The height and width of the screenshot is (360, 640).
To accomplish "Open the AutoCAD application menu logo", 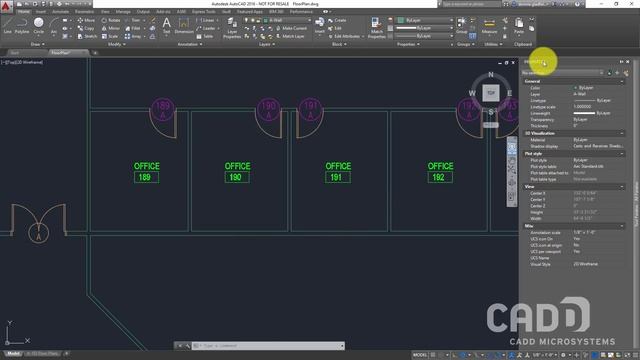I will (6, 7).
